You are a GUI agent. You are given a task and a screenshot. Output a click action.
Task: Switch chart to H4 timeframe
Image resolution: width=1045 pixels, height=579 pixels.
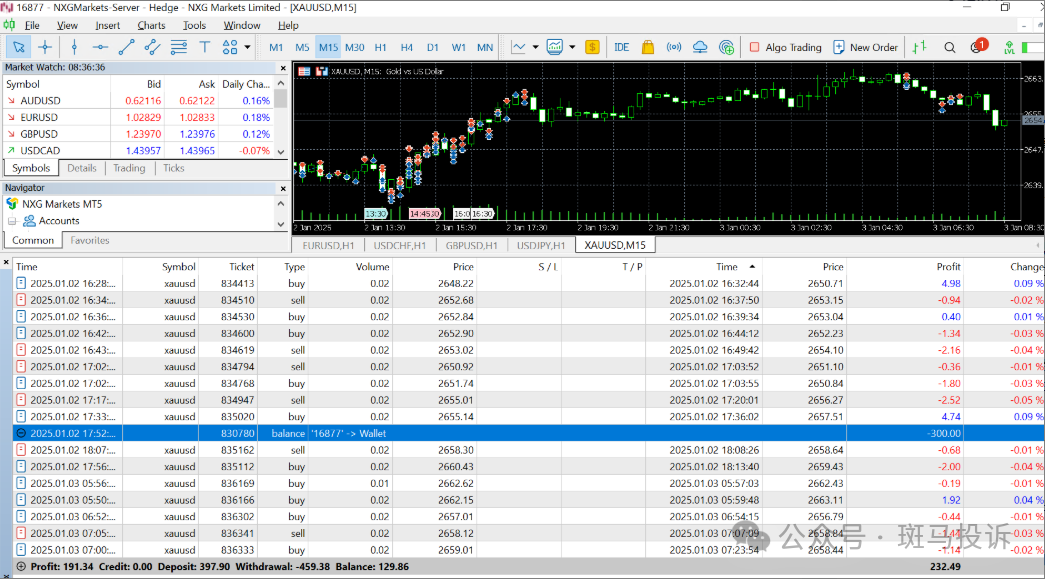click(407, 47)
